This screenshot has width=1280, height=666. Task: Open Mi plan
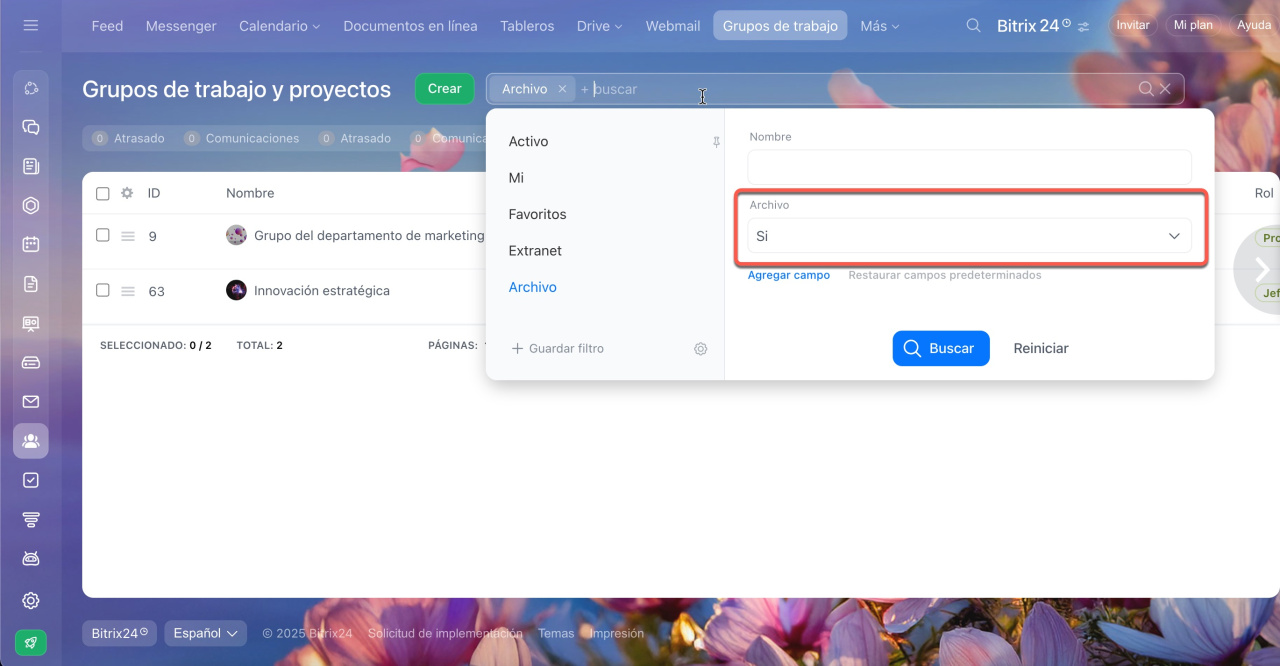(x=1193, y=25)
